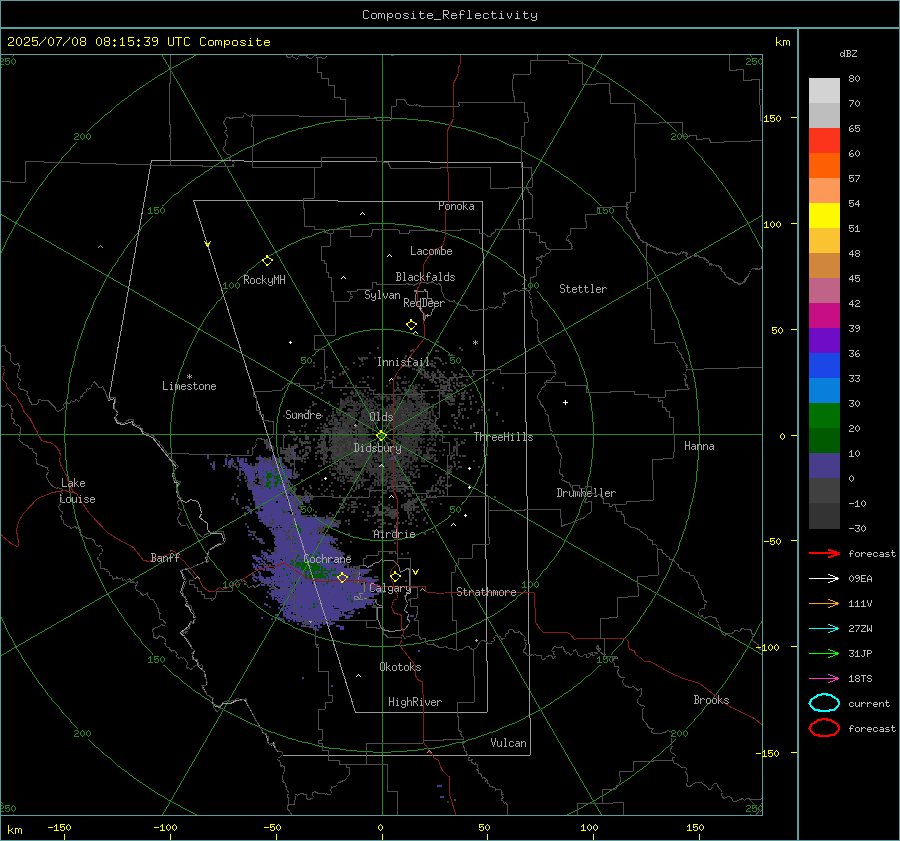Click the Limestone label

click(x=189, y=386)
